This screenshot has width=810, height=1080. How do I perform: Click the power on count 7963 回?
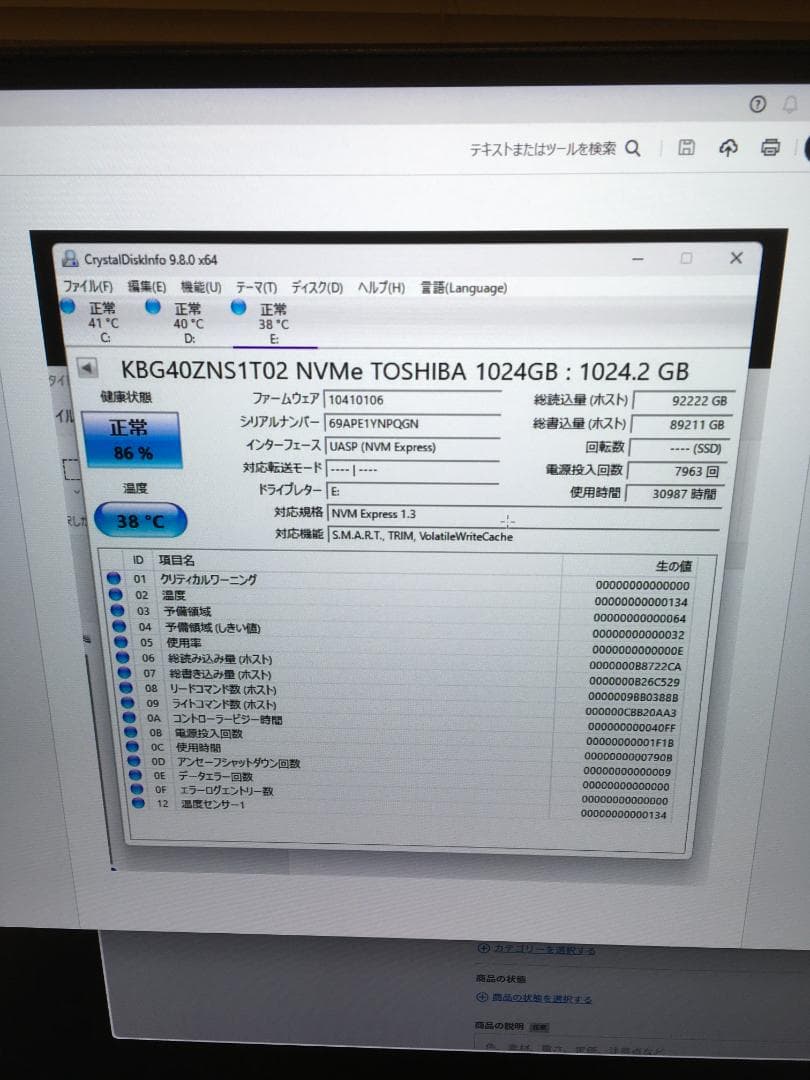pos(677,472)
